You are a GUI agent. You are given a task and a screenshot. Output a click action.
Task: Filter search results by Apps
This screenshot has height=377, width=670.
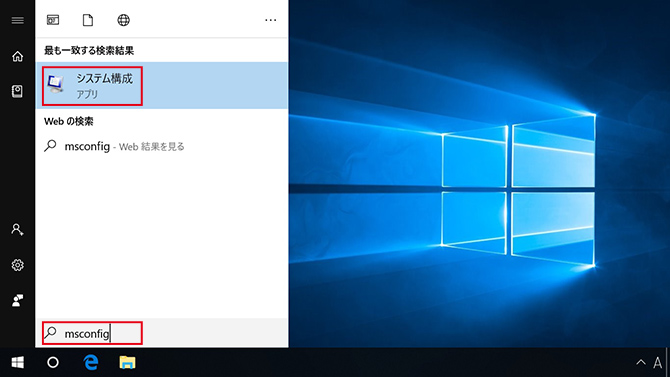coord(53,20)
